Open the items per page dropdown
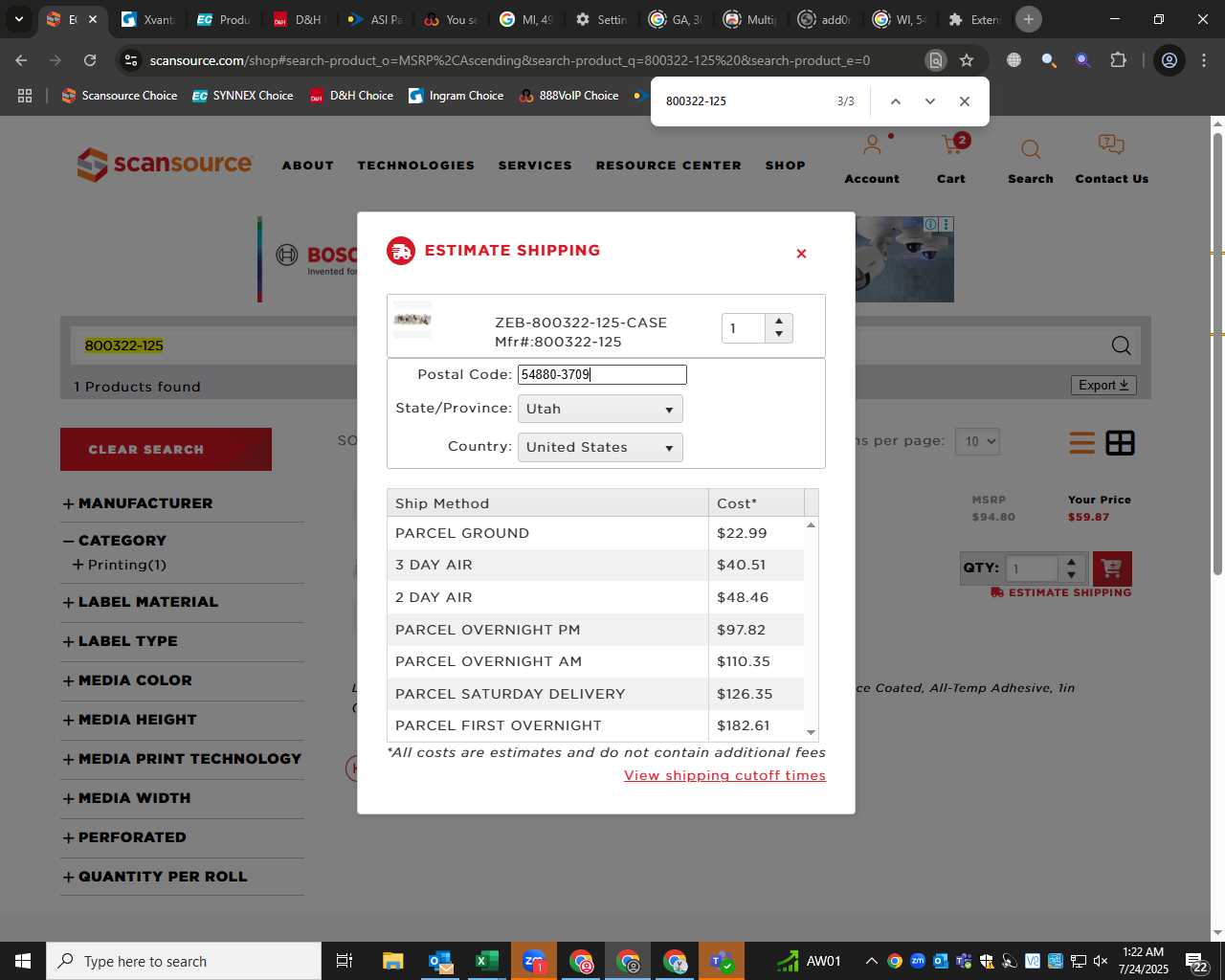1225x980 pixels. point(977,441)
